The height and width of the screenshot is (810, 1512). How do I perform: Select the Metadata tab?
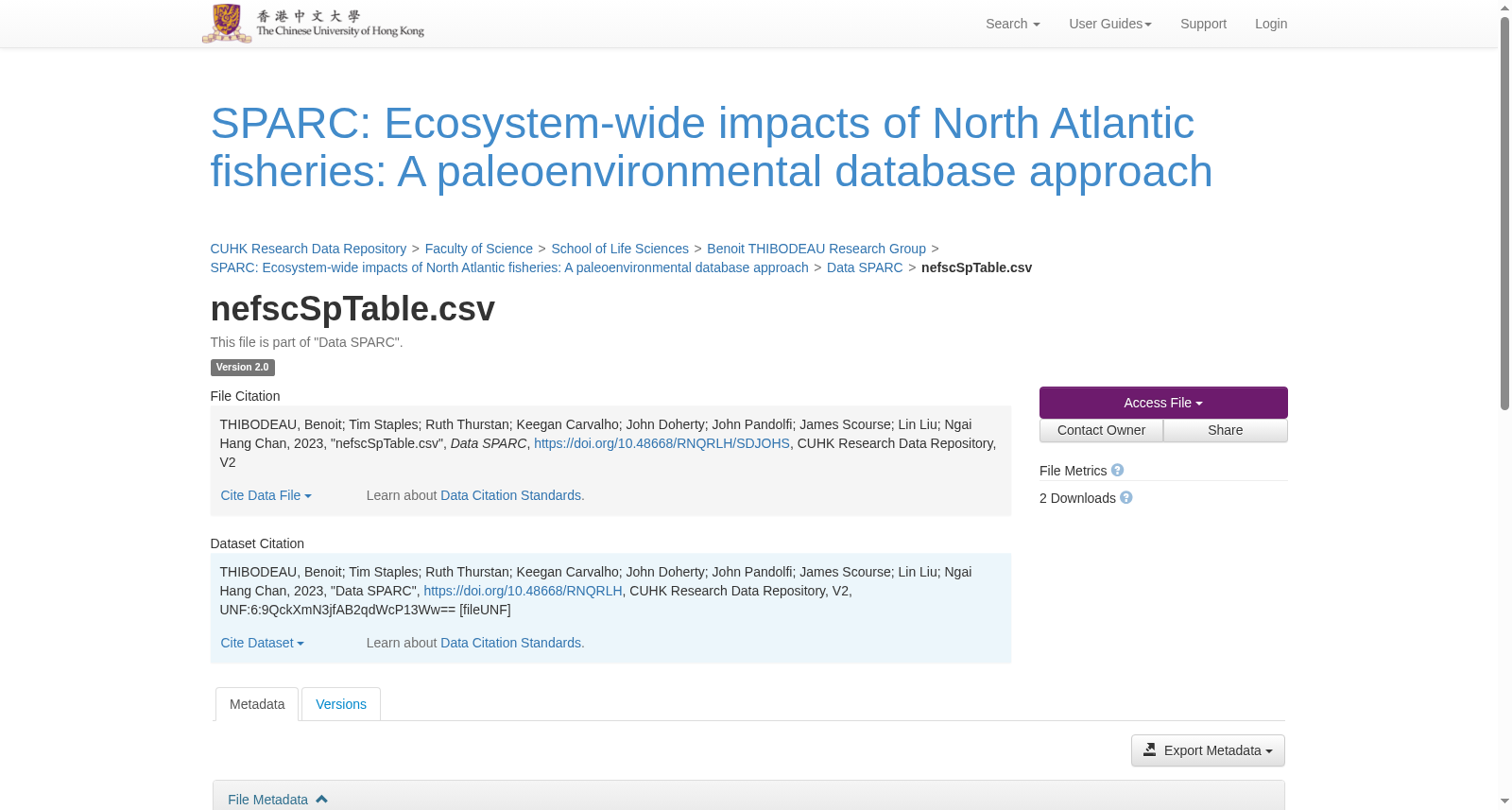pos(257,704)
